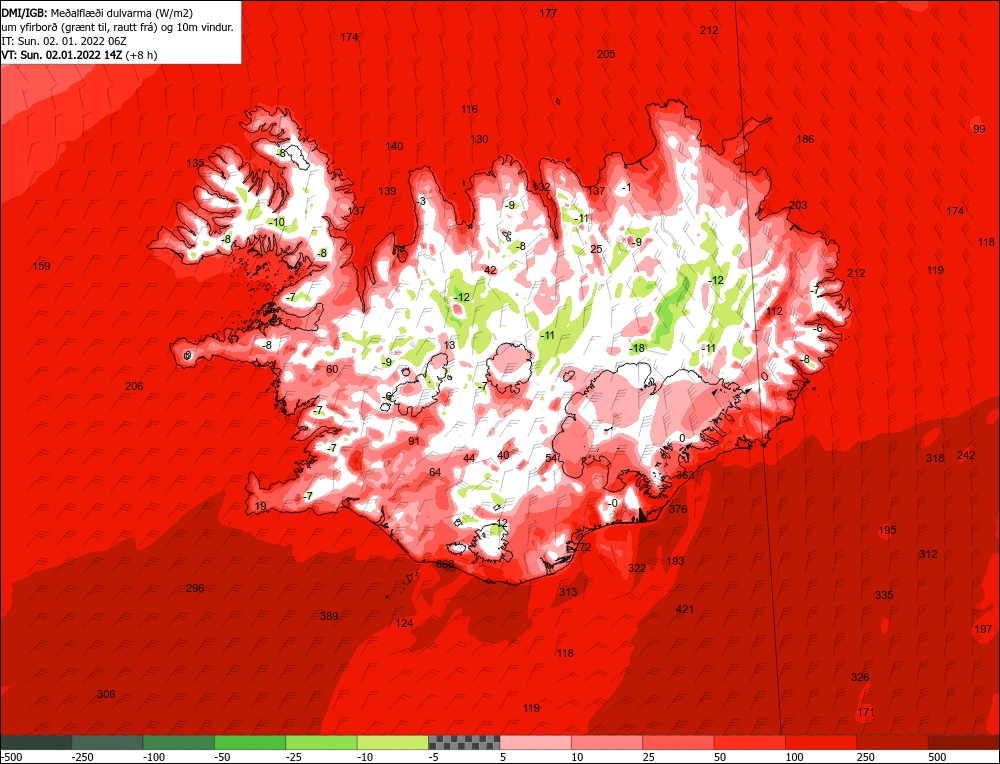Click dark red swatch between 250 and 500
1000x764 pixels.
[893, 742]
